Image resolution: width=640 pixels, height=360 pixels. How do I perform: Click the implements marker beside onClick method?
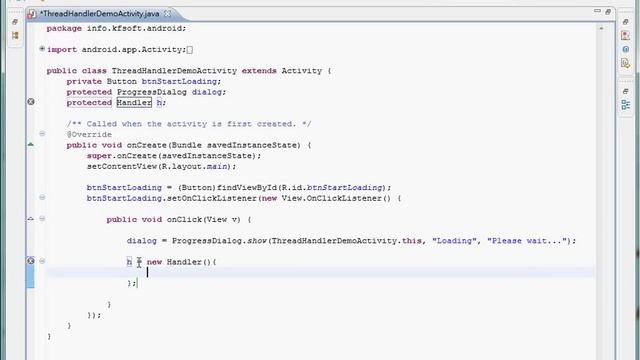[x=31, y=219]
